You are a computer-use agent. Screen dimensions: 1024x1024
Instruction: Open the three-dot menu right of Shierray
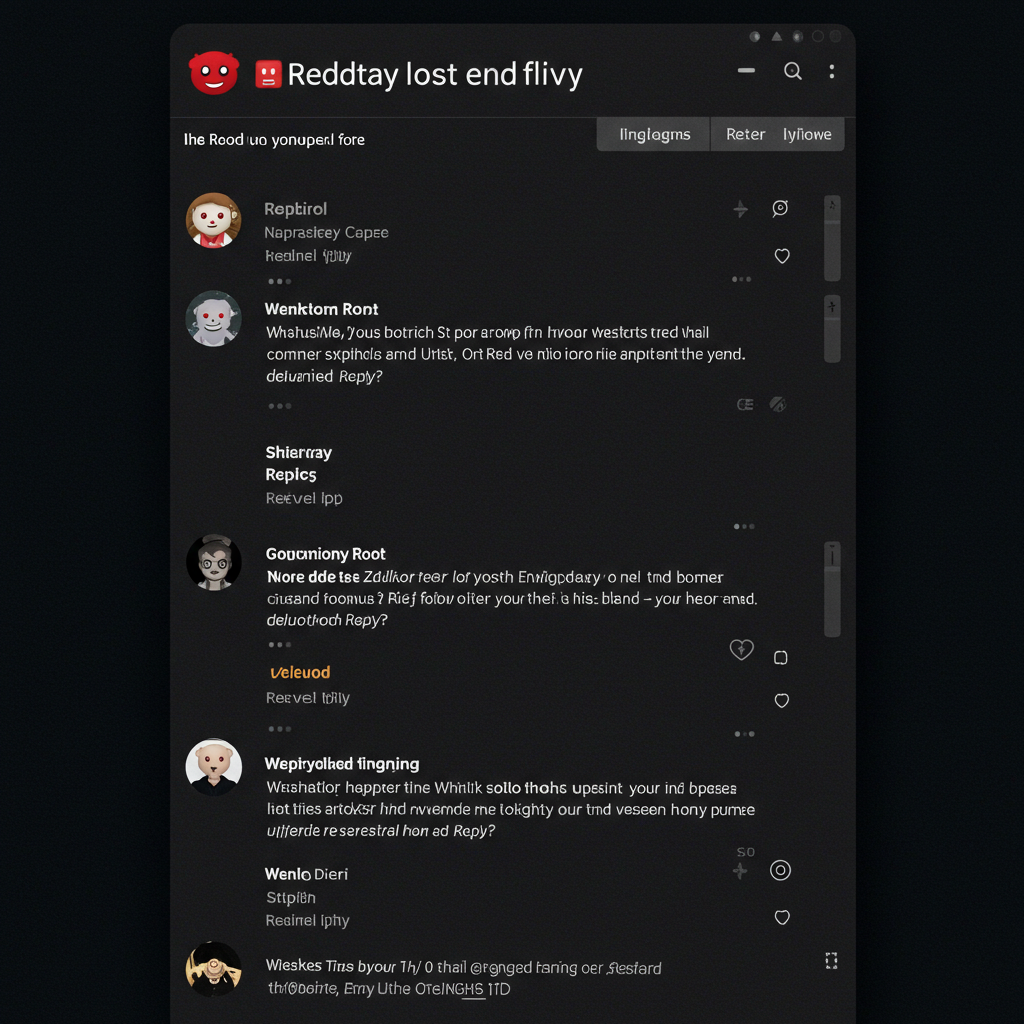(x=744, y=526)
